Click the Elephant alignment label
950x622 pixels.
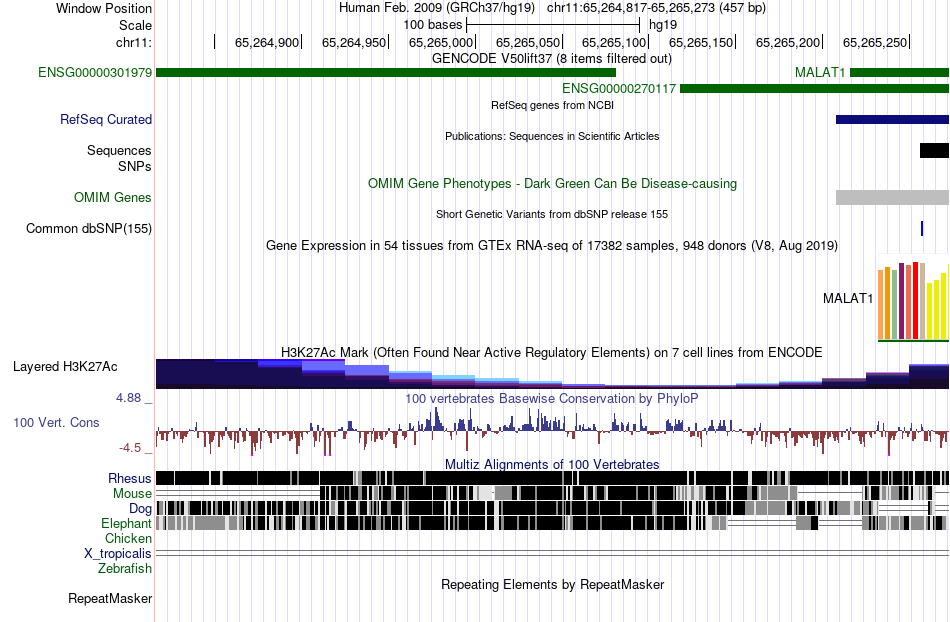point(126,523)
